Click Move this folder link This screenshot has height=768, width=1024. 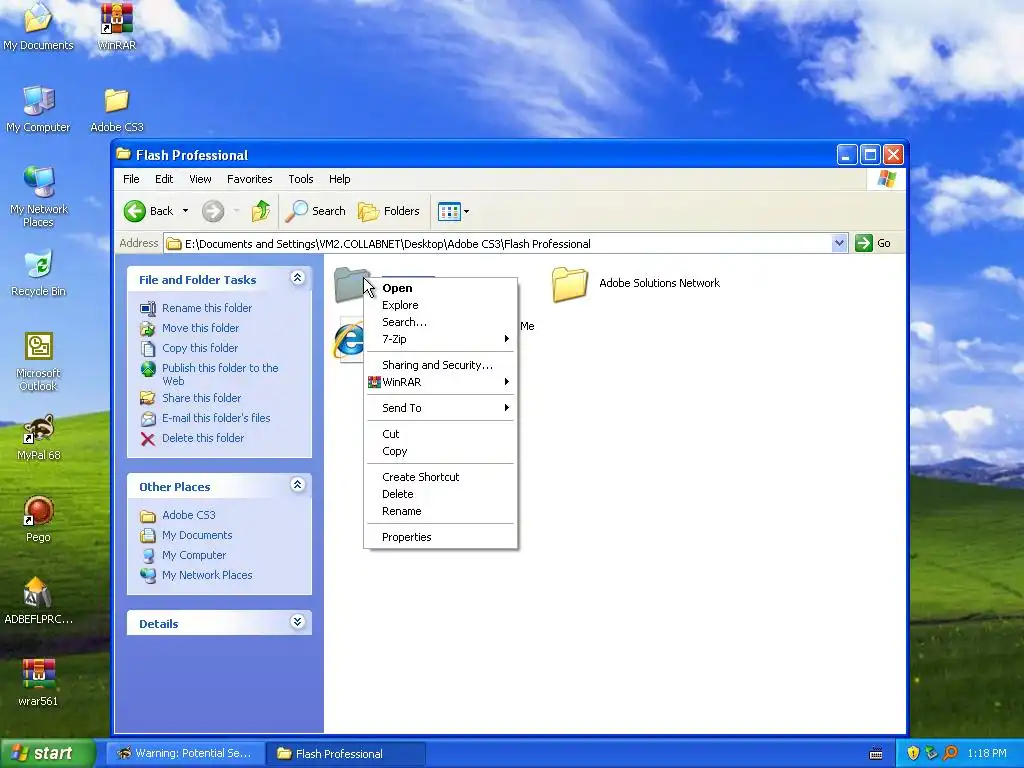pyautogui.click(x=200, y=328)
